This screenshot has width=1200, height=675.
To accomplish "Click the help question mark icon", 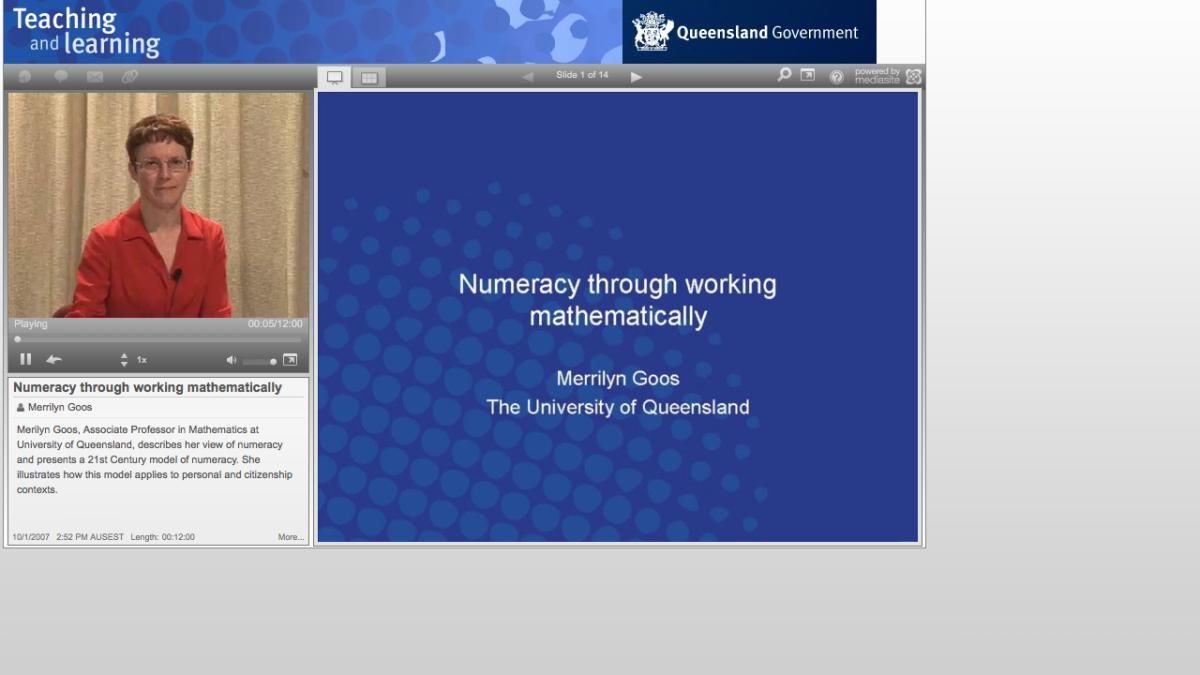I will pos(836,76).
